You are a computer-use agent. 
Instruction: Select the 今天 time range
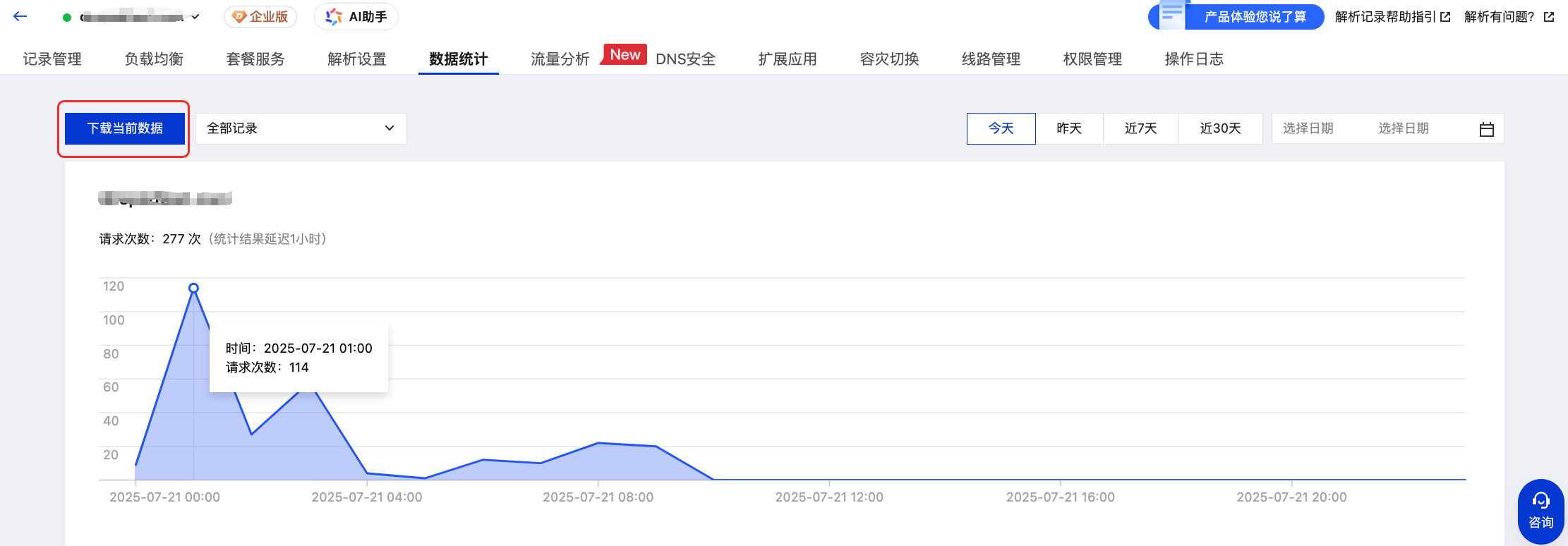coord(1001,128)
